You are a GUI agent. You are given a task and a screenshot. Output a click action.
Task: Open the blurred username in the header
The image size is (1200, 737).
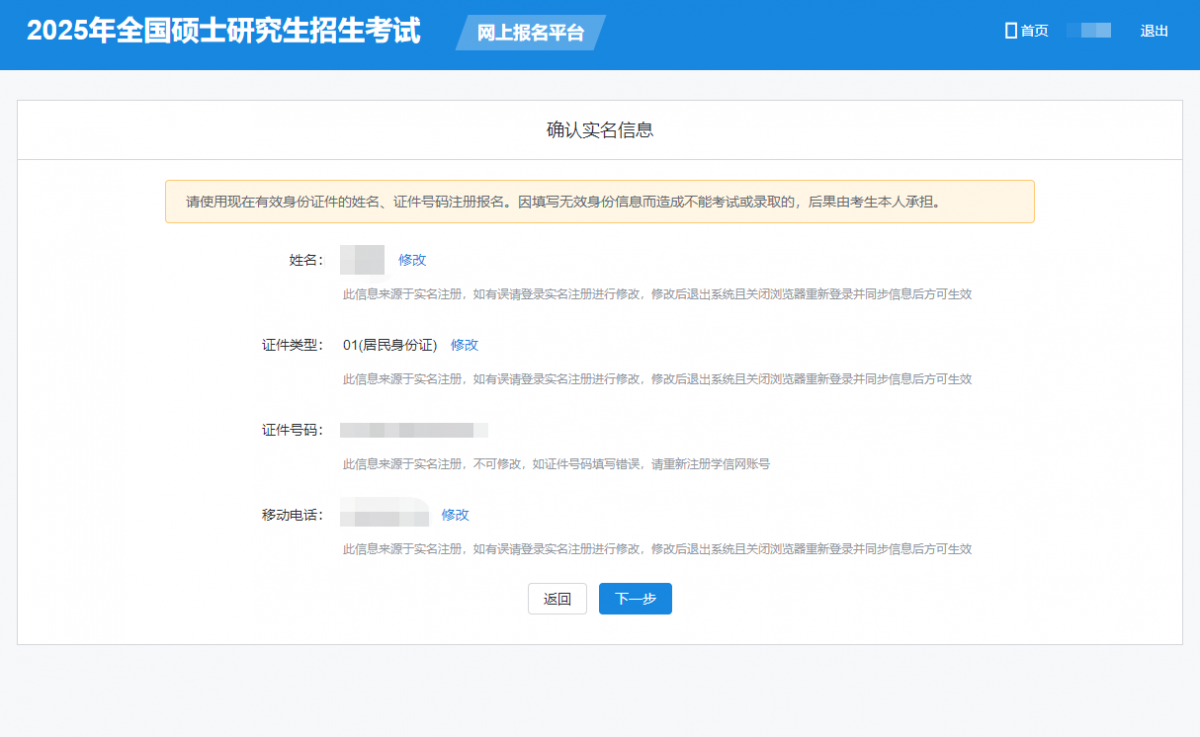tap(1089, 31)
